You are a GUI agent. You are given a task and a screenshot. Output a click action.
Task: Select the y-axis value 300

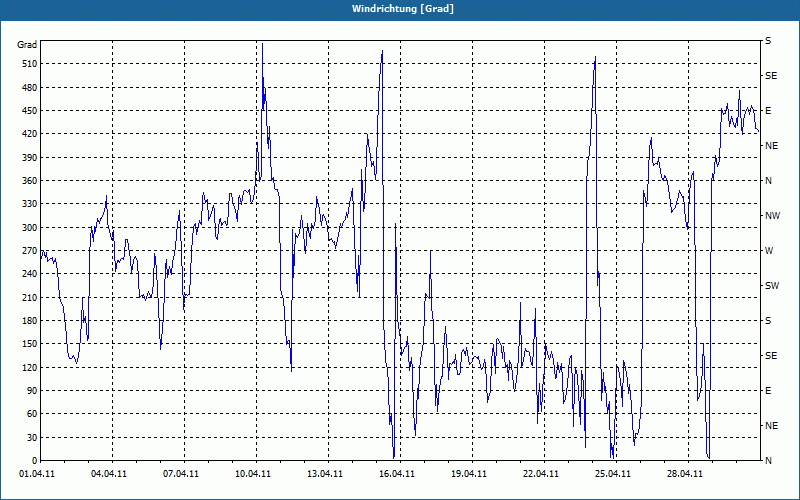(31, 228)
